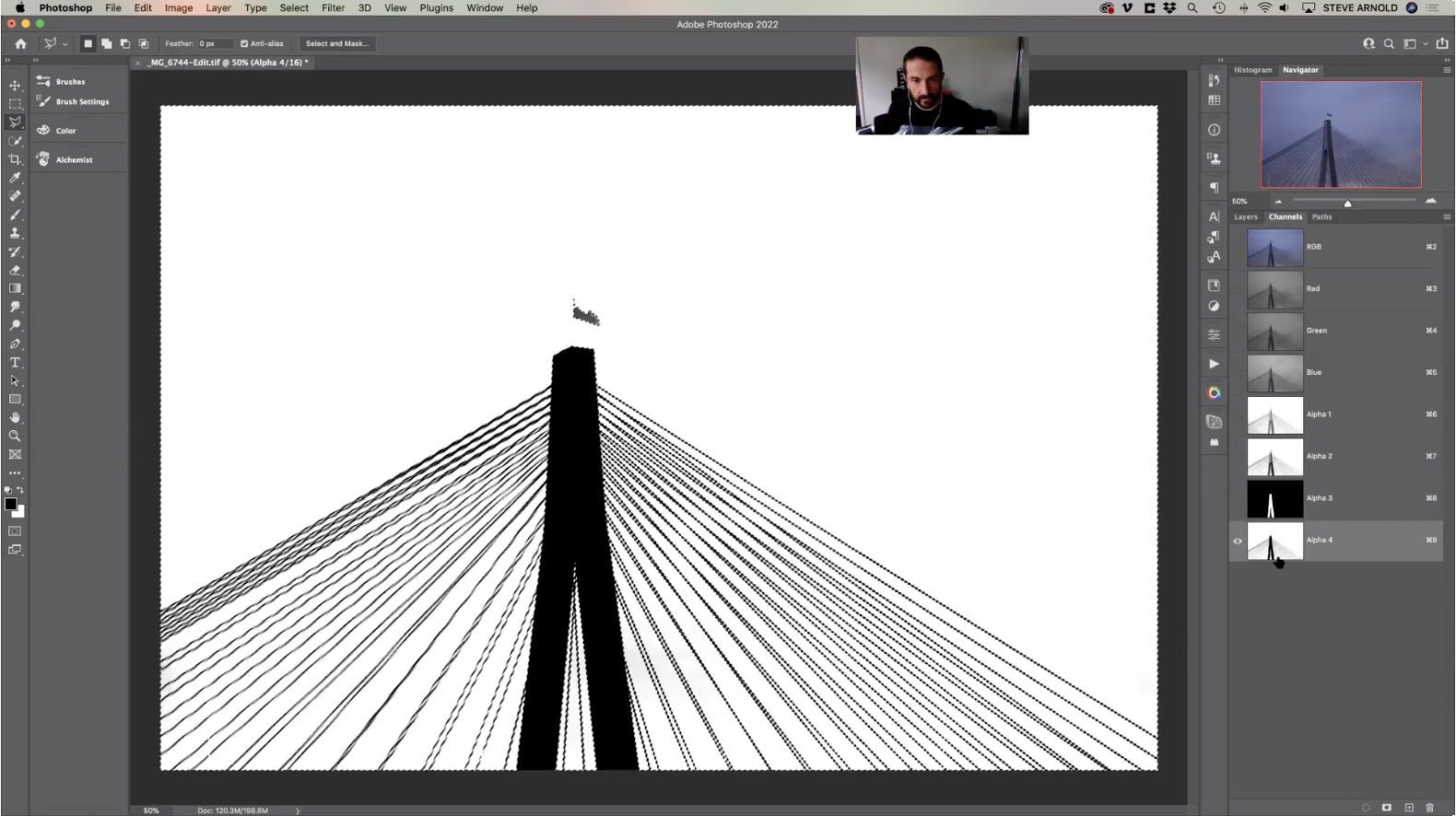Pick the Eyedropper tool
Image resolution: width=1456 pixels, height=816 pixels.
[15, 178]
